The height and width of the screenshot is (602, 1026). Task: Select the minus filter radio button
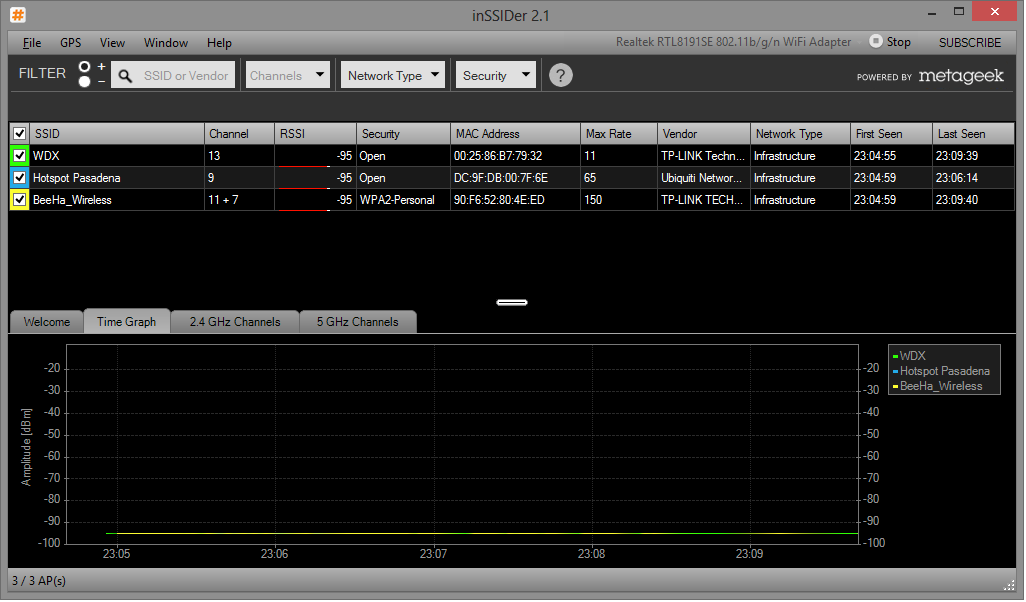84,81
